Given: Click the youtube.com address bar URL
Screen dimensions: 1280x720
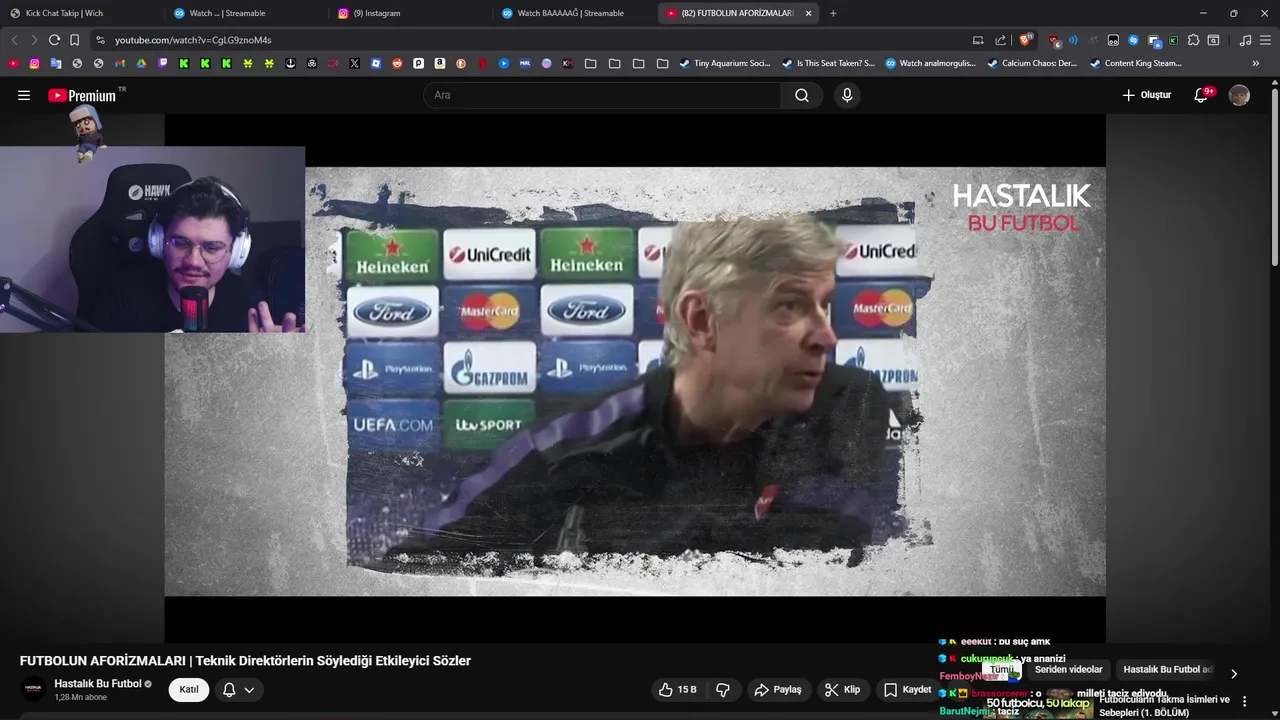Looking at the screenshot, I should click(x=193, y=40).
